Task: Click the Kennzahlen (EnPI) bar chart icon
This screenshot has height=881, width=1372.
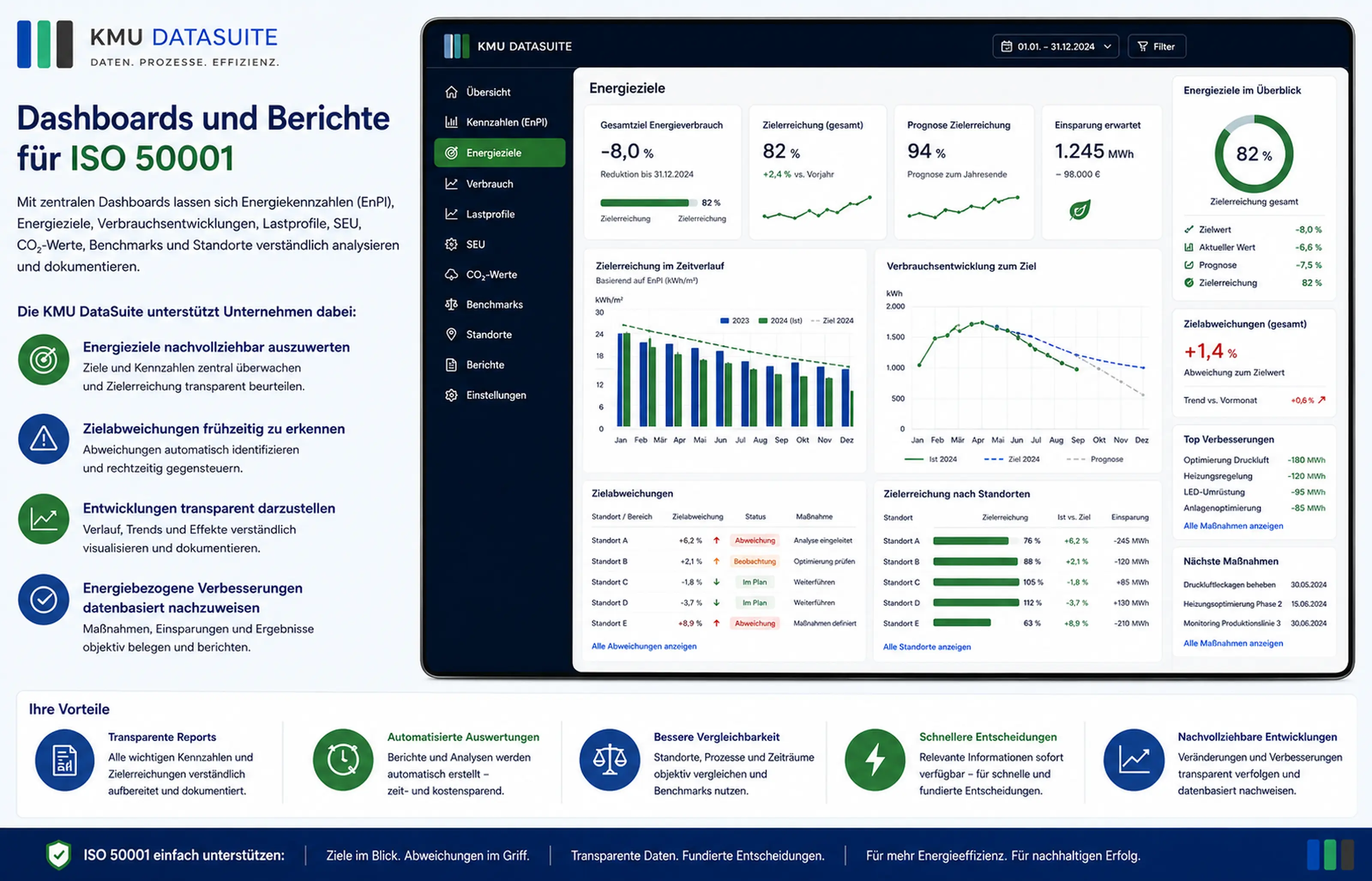Action: pos(451,122)
